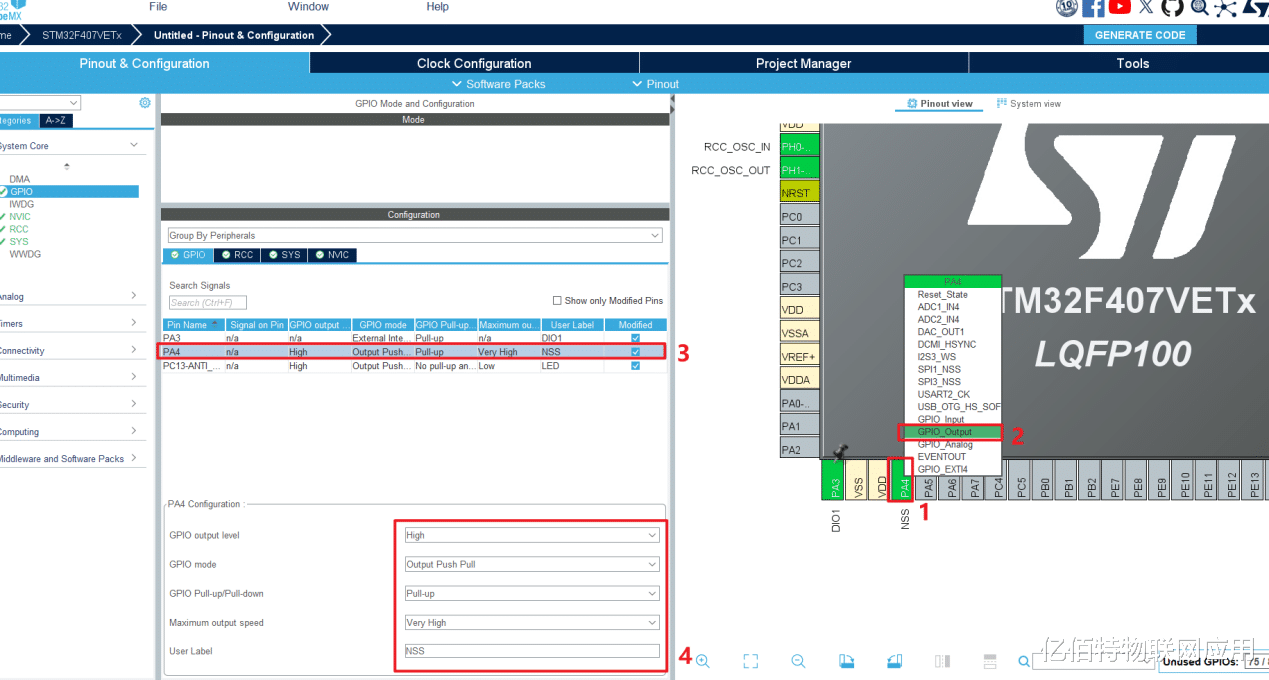
Task: Select the PA3 pin on the chip
Action: point(835,480)
